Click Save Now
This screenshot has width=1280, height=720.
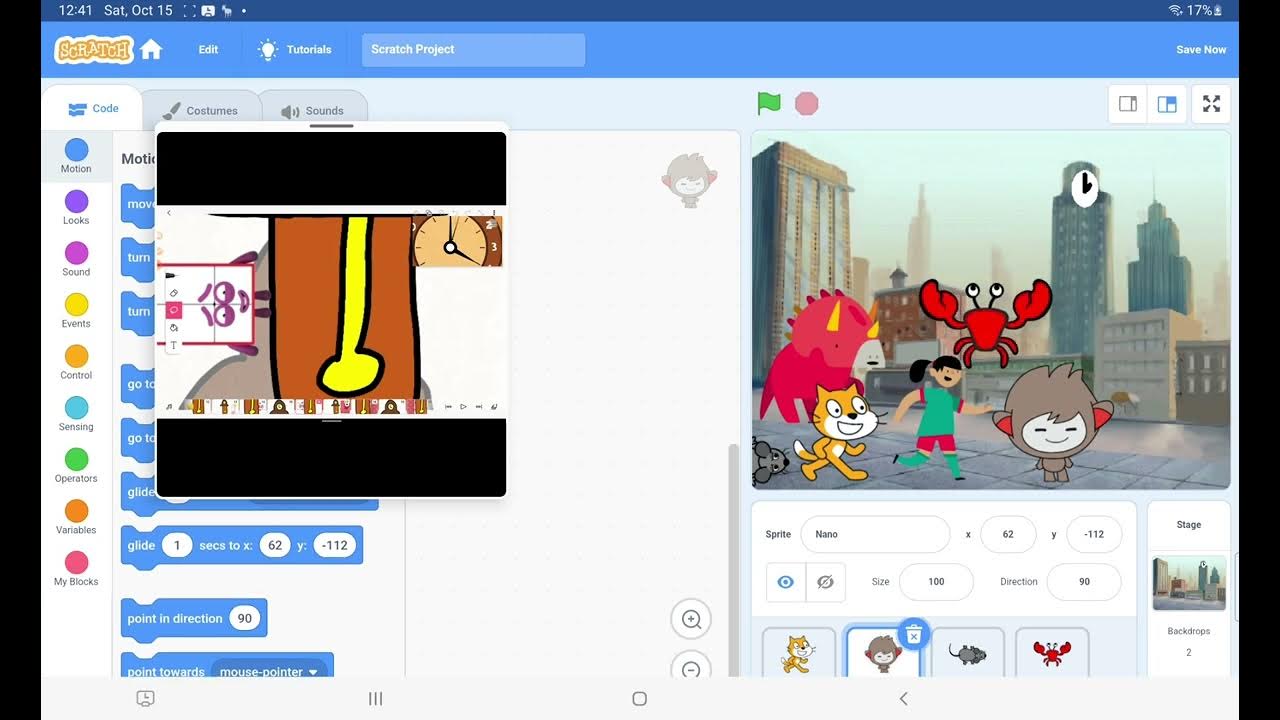(x=1201, y=49)
